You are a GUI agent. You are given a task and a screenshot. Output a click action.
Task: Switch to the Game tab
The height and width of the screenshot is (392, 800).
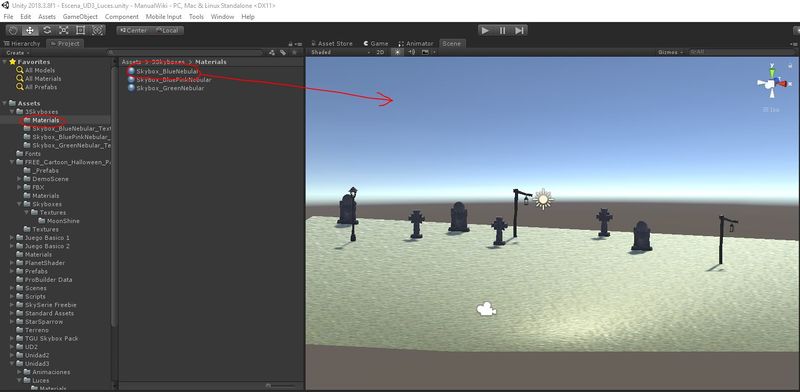(x=376, y=44)
